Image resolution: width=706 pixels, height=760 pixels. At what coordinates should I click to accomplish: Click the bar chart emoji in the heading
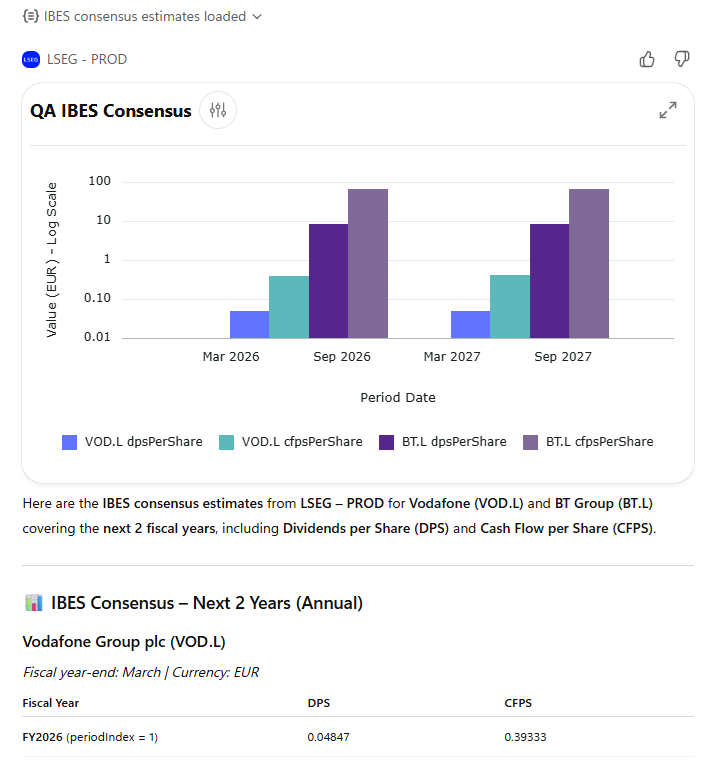pyautogui.click(x=33, y=603)
